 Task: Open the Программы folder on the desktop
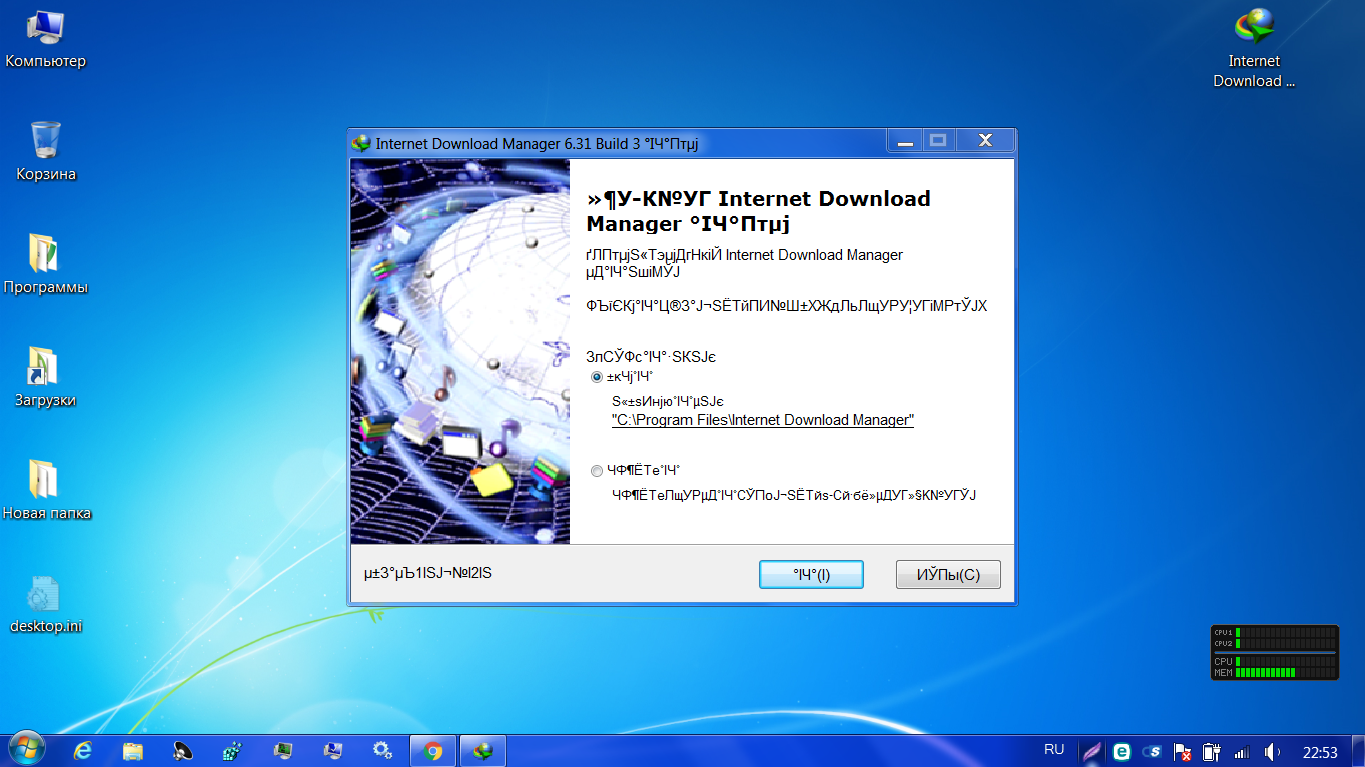46,265
